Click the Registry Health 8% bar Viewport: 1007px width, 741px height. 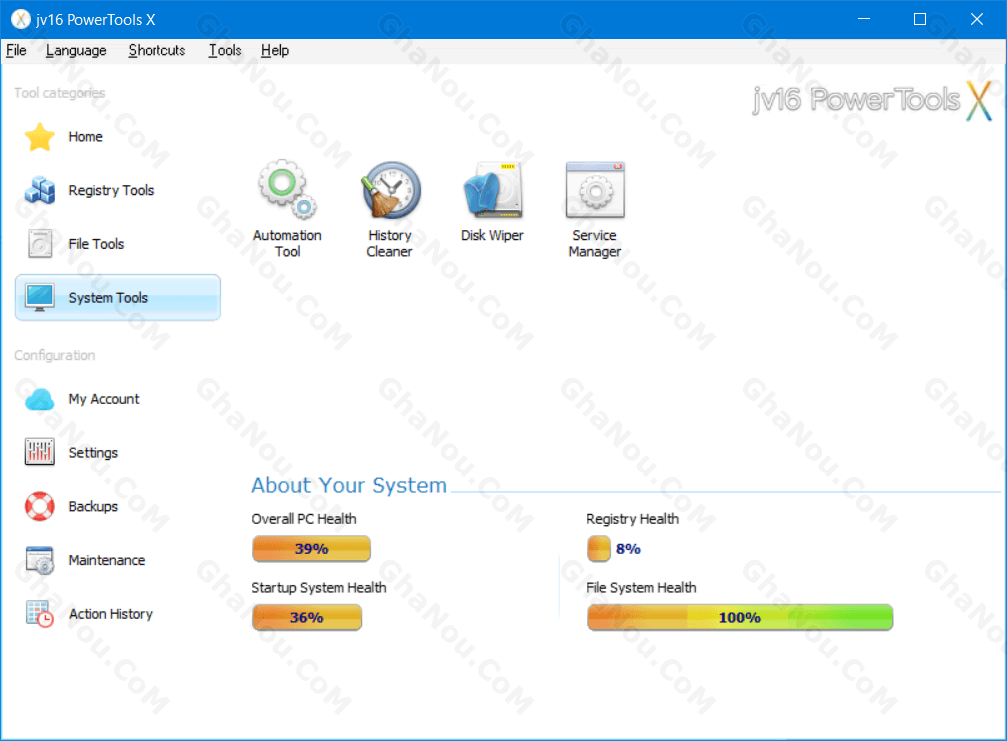tap(599, 548)
